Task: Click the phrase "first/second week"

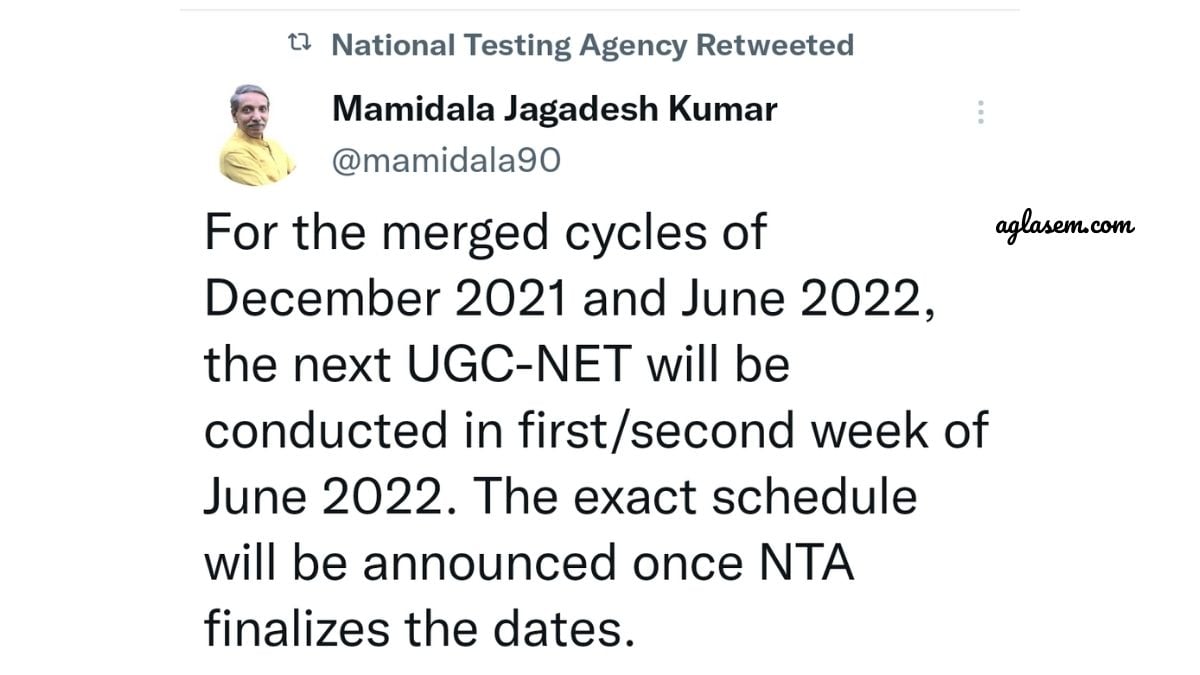Action: coord(717,431)
